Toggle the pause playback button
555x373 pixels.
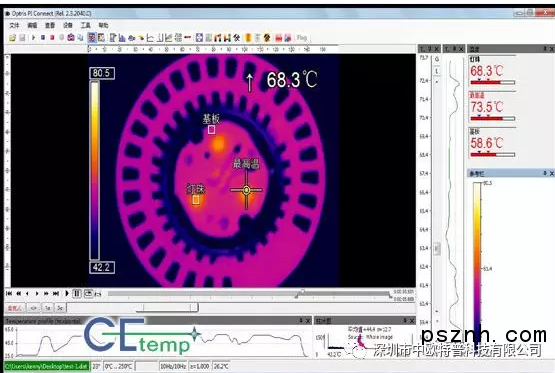pyautogui.click(x=77, y=293)
